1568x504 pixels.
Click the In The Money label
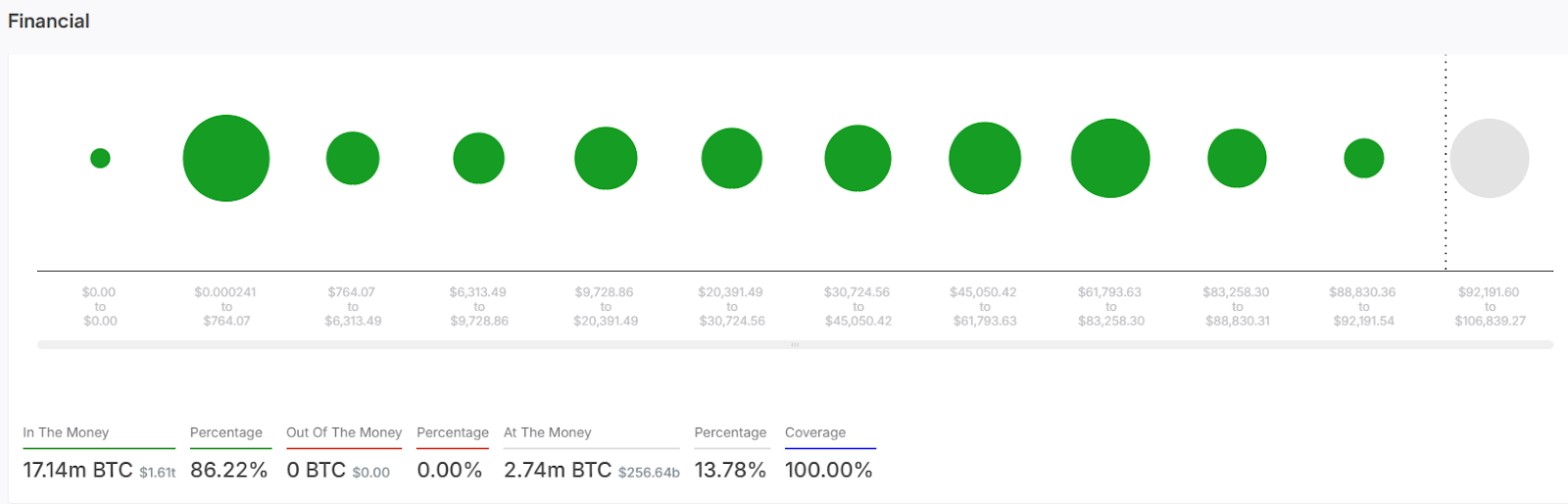click(66, 432)
